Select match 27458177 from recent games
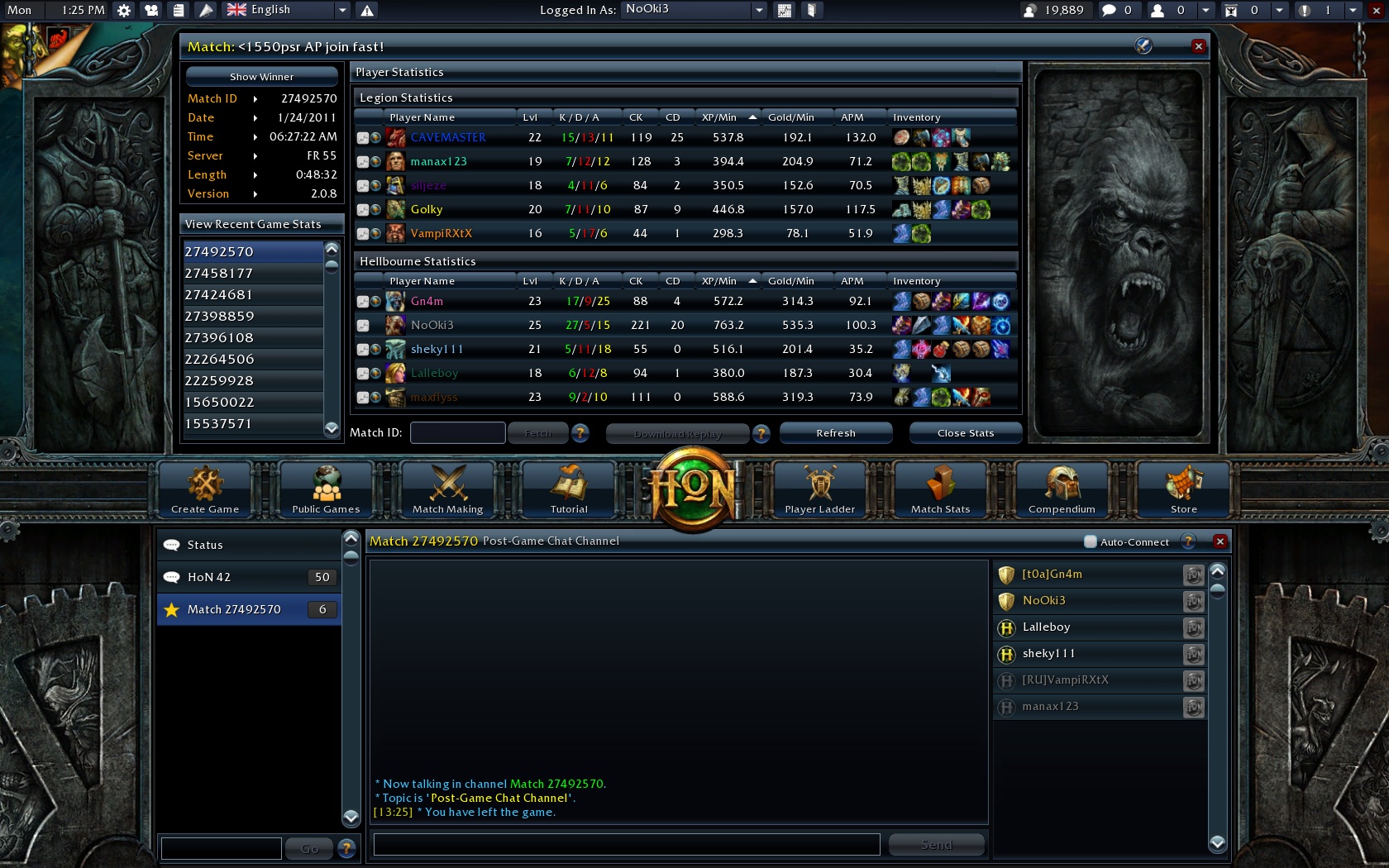The height and width of the screenshot is (868, 1389). [252, 274]
